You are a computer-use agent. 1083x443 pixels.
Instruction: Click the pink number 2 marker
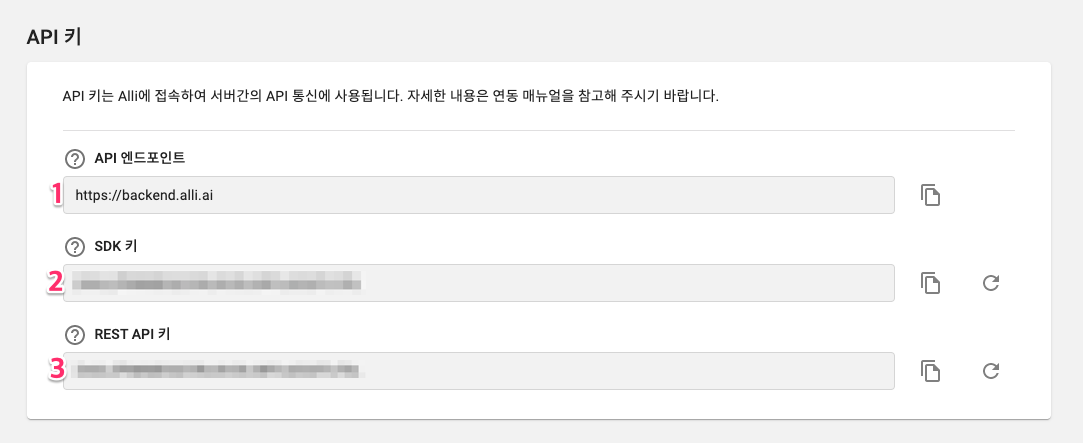click(55, 282)
